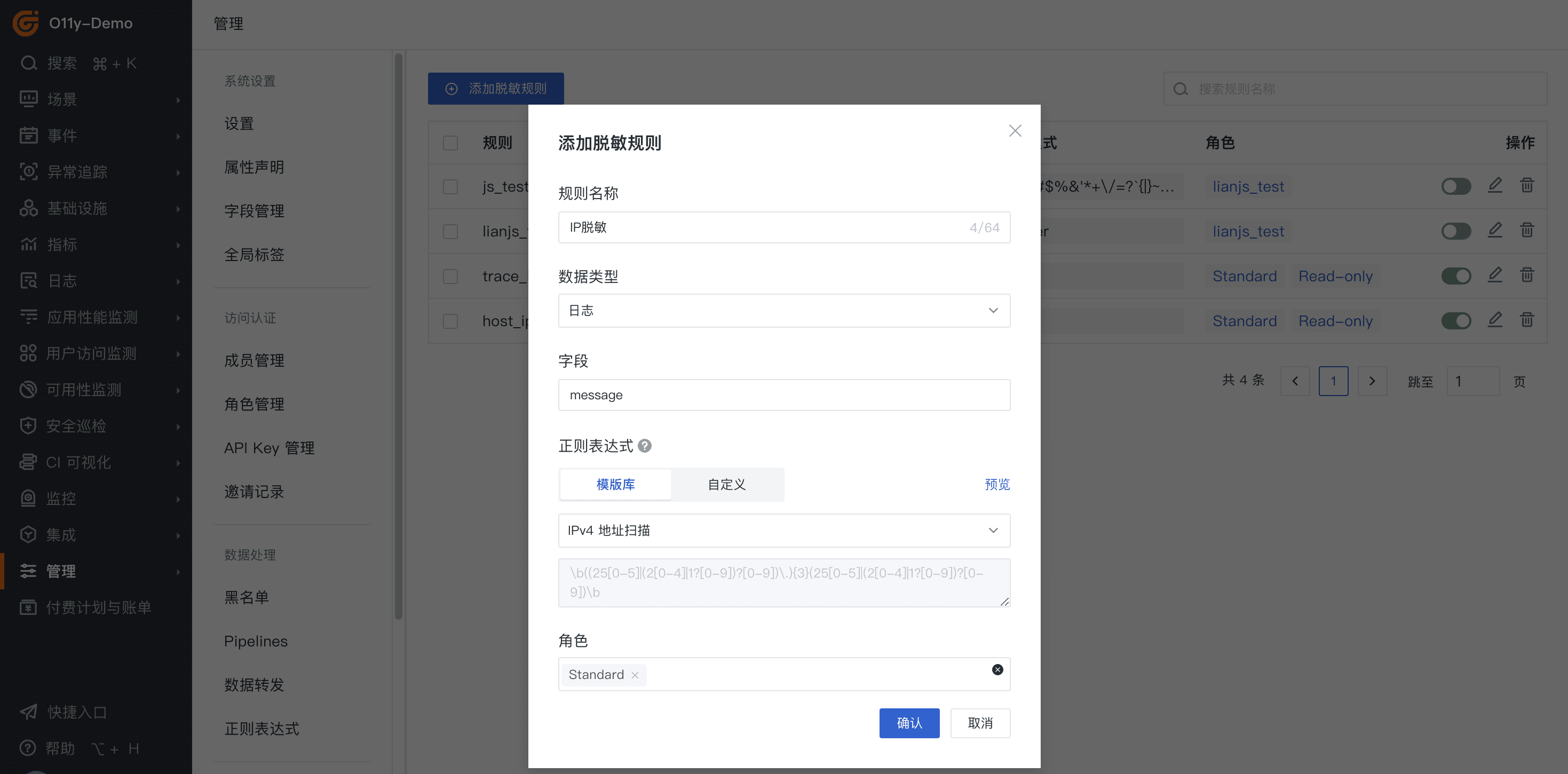Screen dimensions: 1568x774
Task: Click the pencil edit icon for js_test rule
Action: coord(1495,186)
